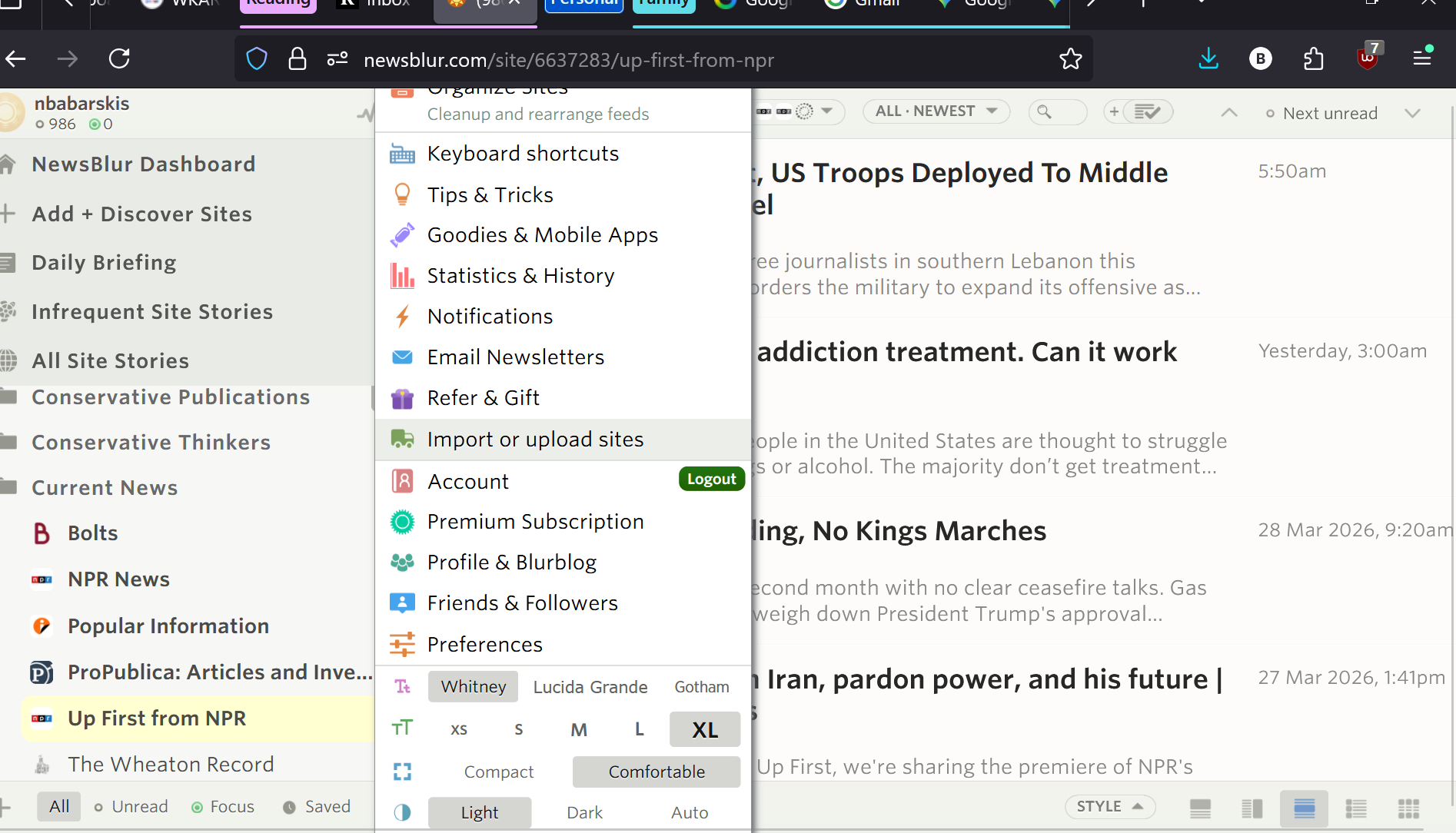The height and width of the screenshot is (833, 1456).
Task: Bookmark this page with the star icon
Action: point(1070,59)
